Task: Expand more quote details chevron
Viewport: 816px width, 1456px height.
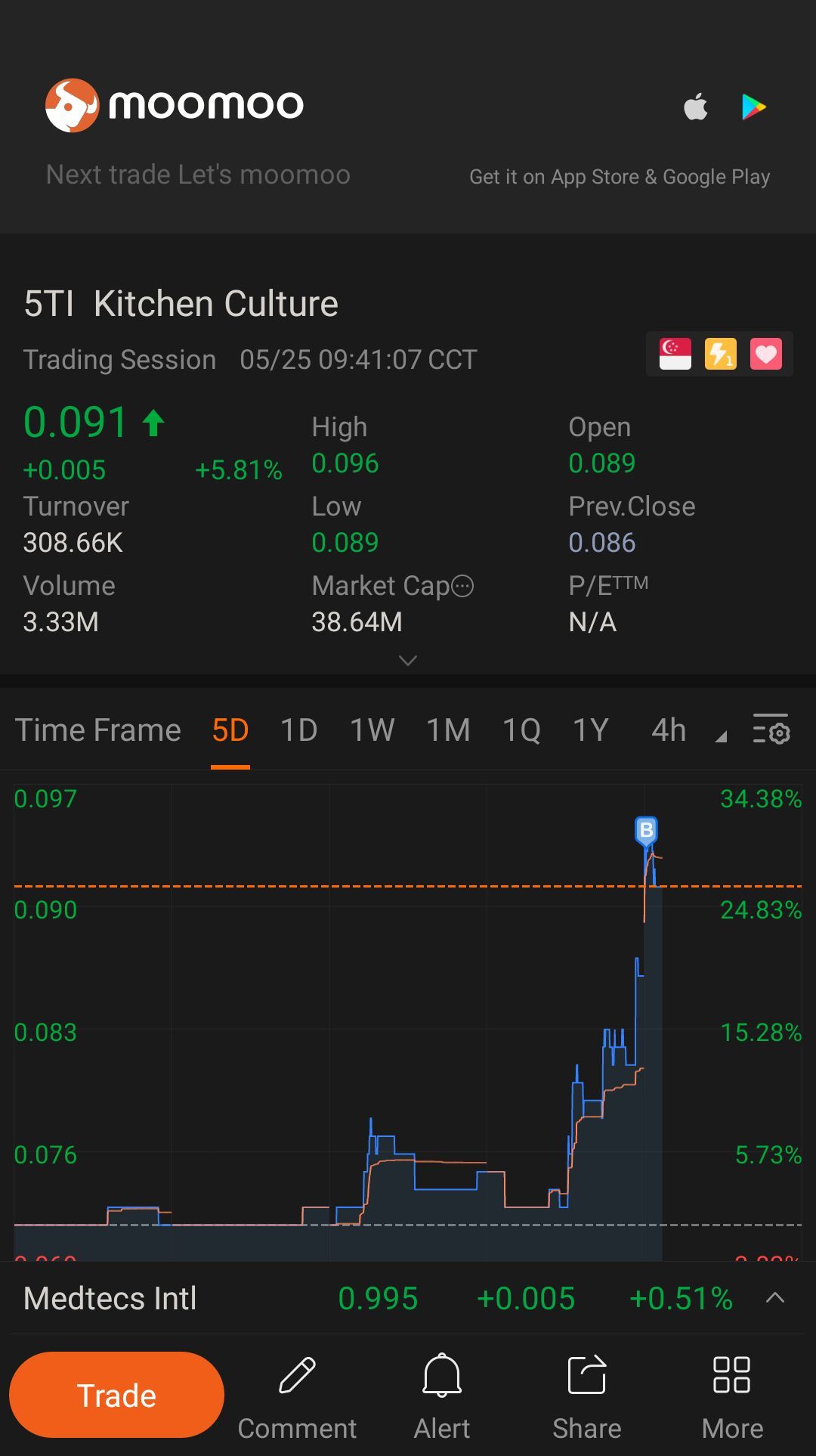Action: click(408, 661)
